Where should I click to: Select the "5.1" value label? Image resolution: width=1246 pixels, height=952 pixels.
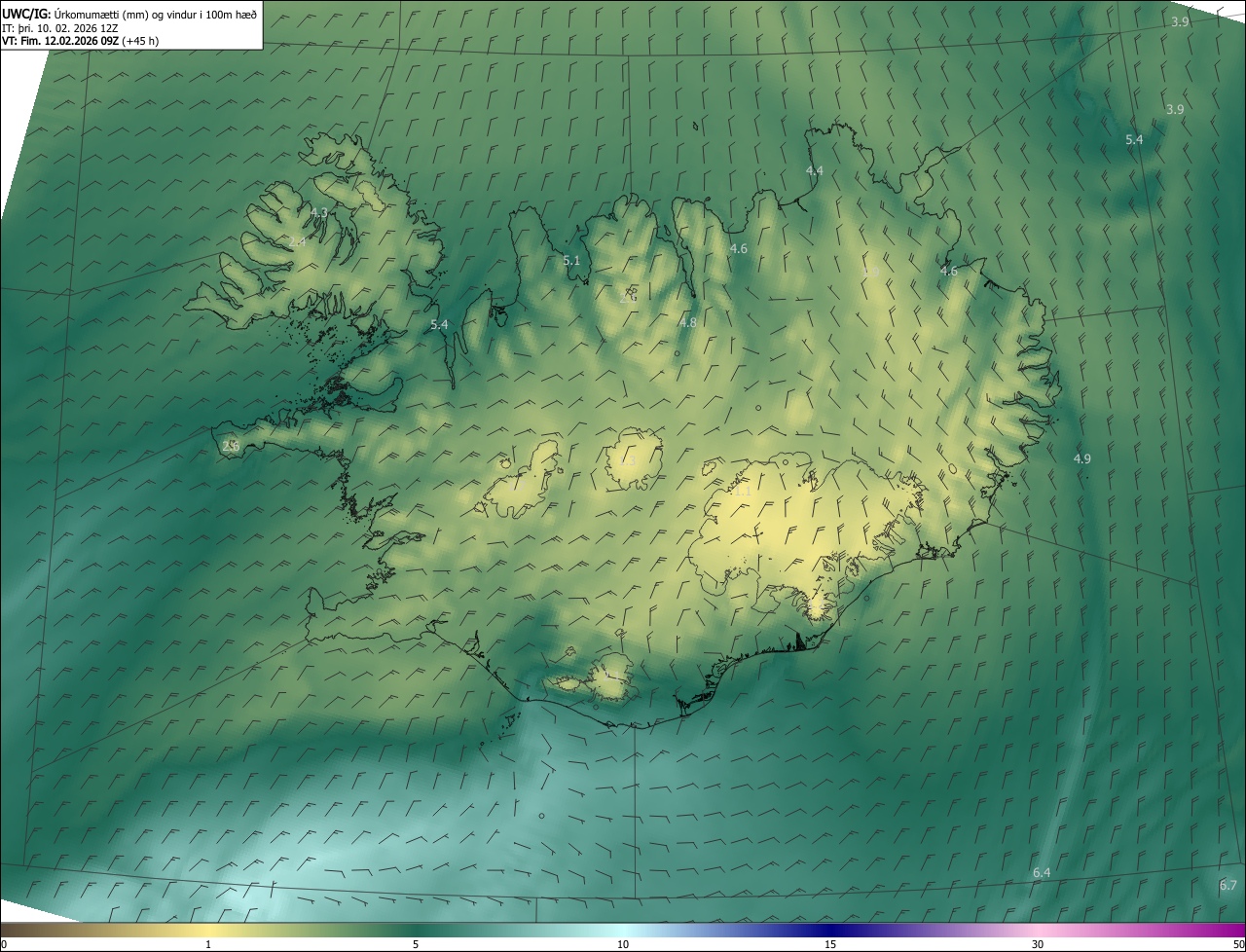coord(571,260)
